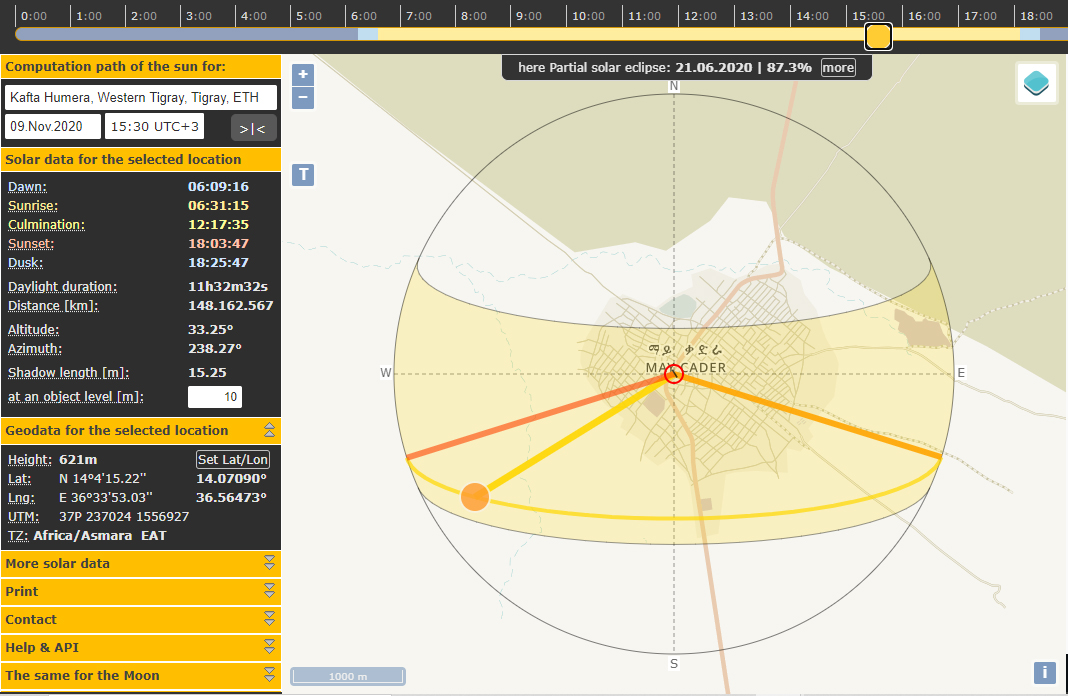The image size is (1068, 696).
Task: Click the 9:00 mark on timeline
Action: click(529, 16)
